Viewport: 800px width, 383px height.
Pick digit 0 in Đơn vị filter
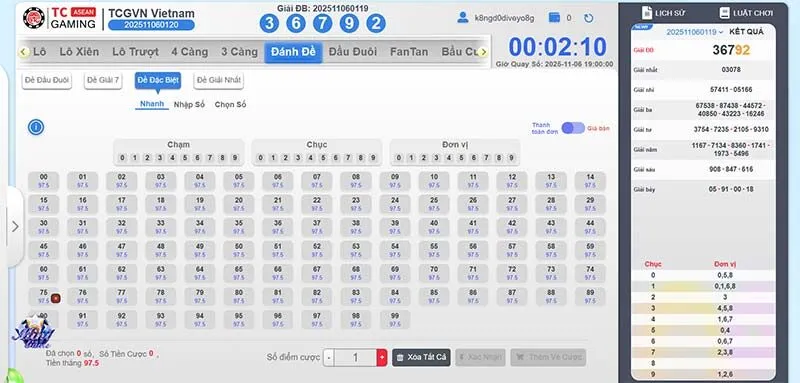(398, 158)
